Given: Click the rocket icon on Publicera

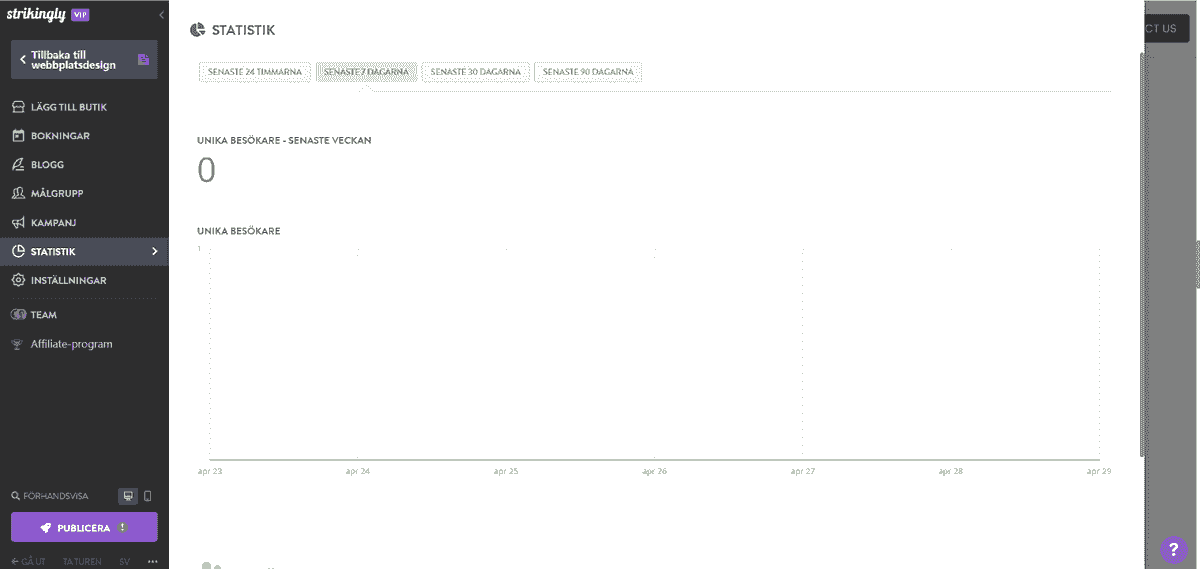Looking at the screenshot, I should tap(46, 527).
